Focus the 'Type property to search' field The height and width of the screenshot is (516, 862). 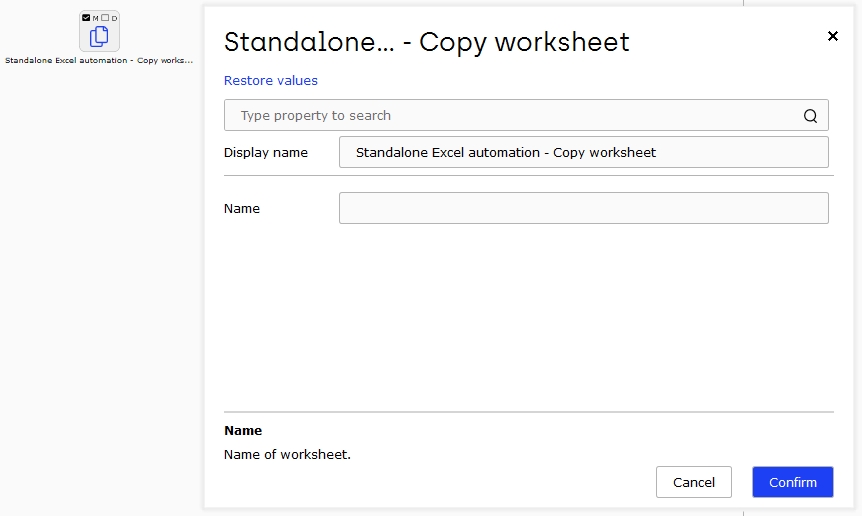click(526, 115)
